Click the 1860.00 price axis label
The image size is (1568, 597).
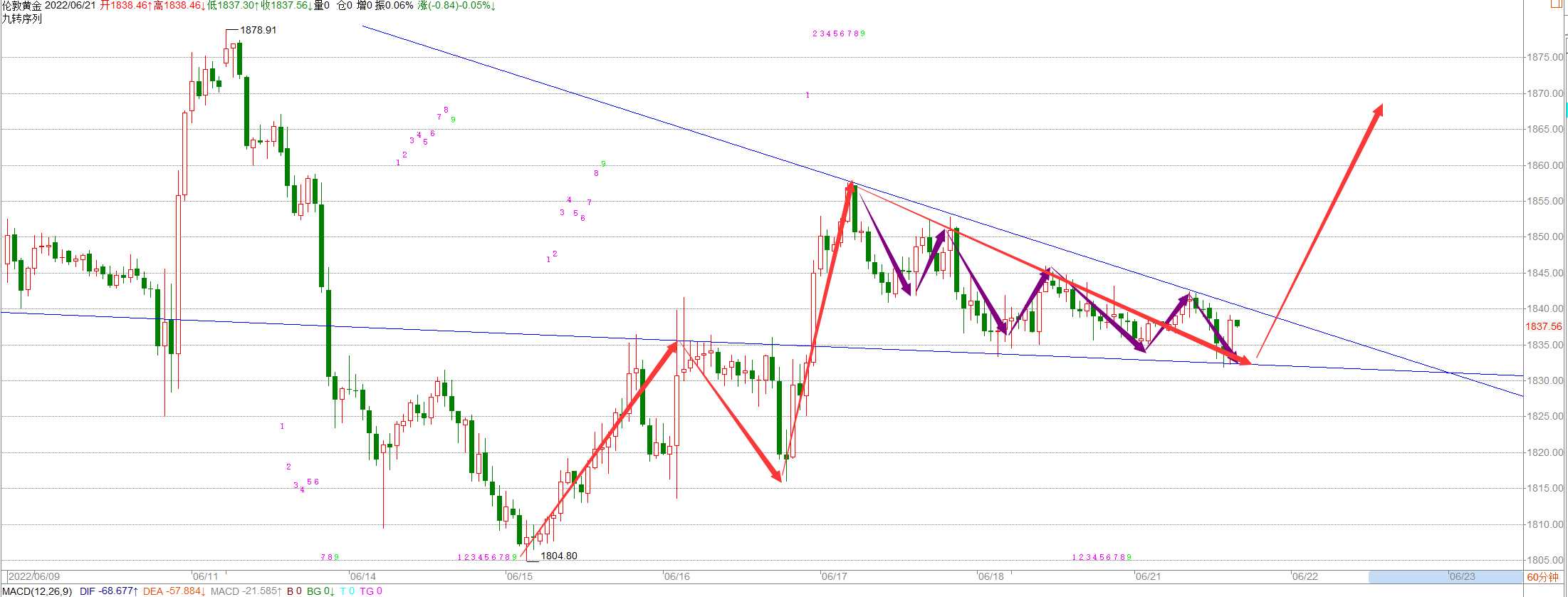[1545, 165]
